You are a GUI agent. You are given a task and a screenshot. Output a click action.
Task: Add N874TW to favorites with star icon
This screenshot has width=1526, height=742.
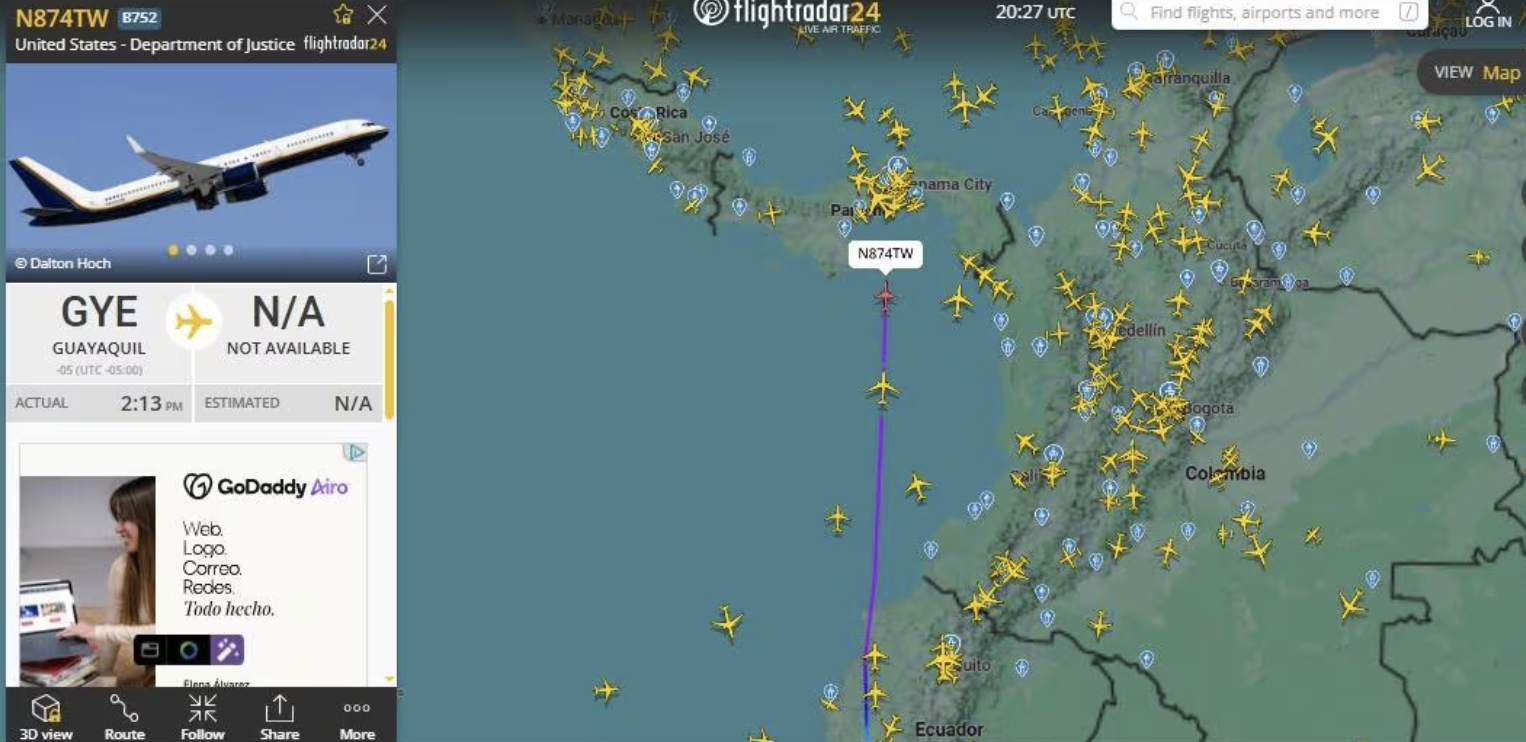click(343, 14)
